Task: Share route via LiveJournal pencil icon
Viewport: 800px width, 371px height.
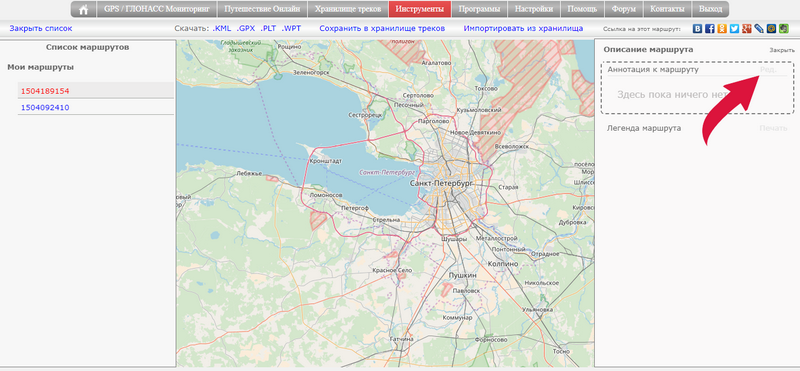Action: pos(759,29)
